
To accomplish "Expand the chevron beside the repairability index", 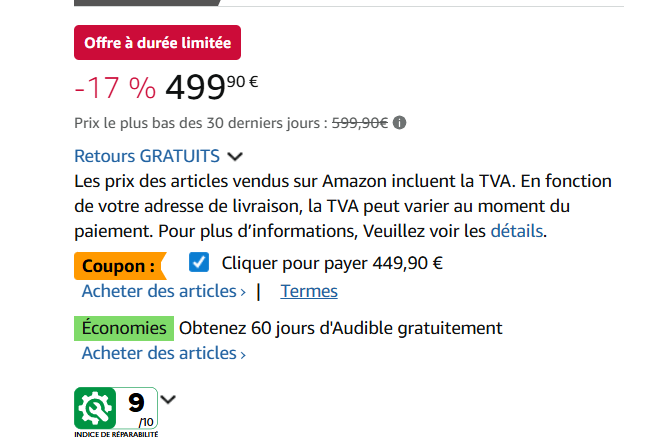I will [168, 399].
